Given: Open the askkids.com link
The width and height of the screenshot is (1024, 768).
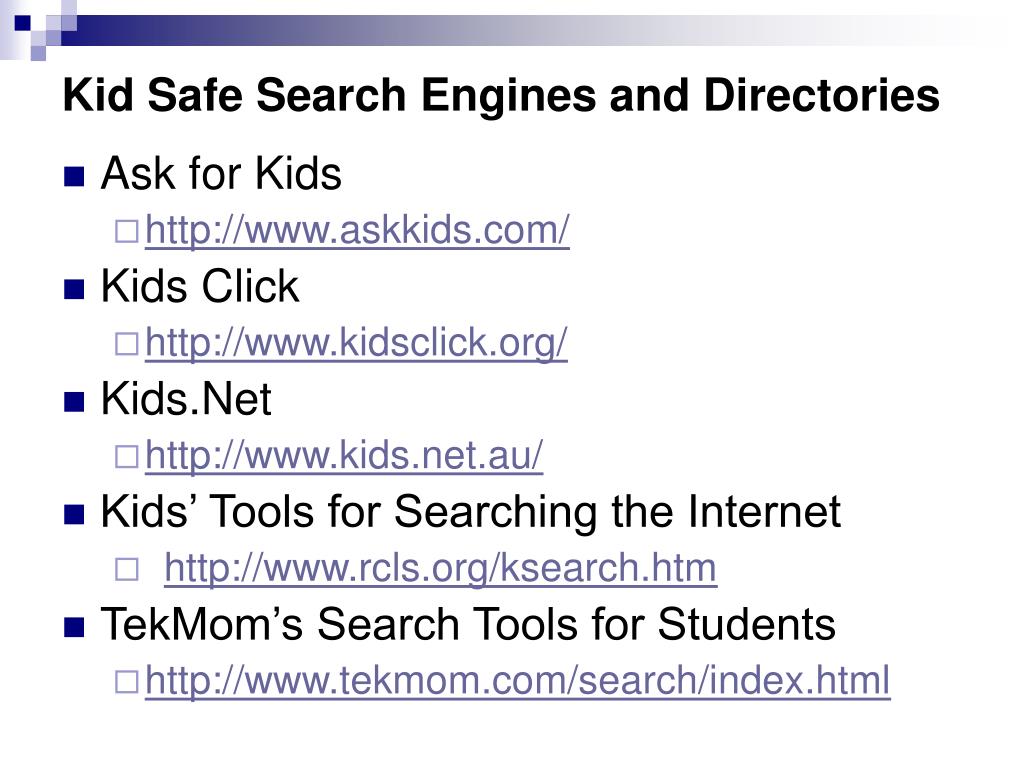Looking at the screenshot, I should [x=357, y=231].
